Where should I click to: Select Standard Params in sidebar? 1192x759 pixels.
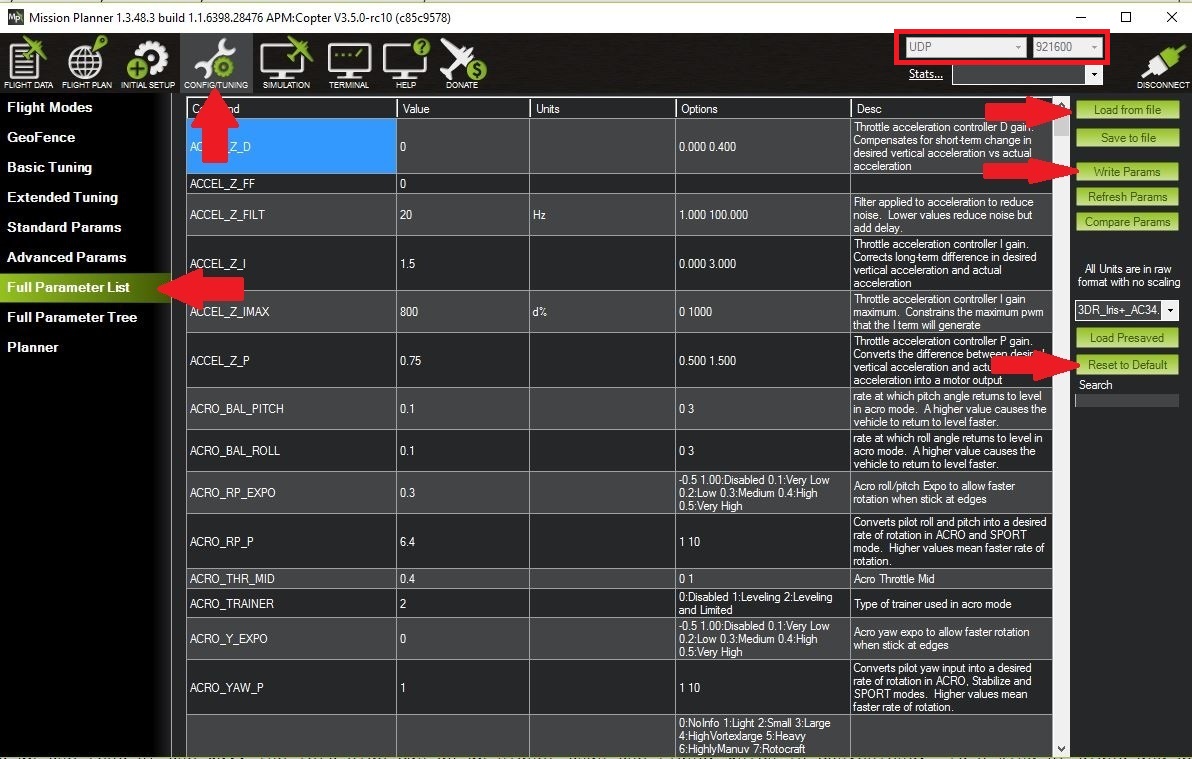63,227
